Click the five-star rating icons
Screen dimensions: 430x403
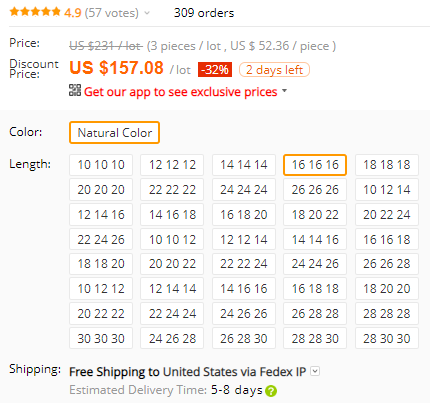[35, 12]
